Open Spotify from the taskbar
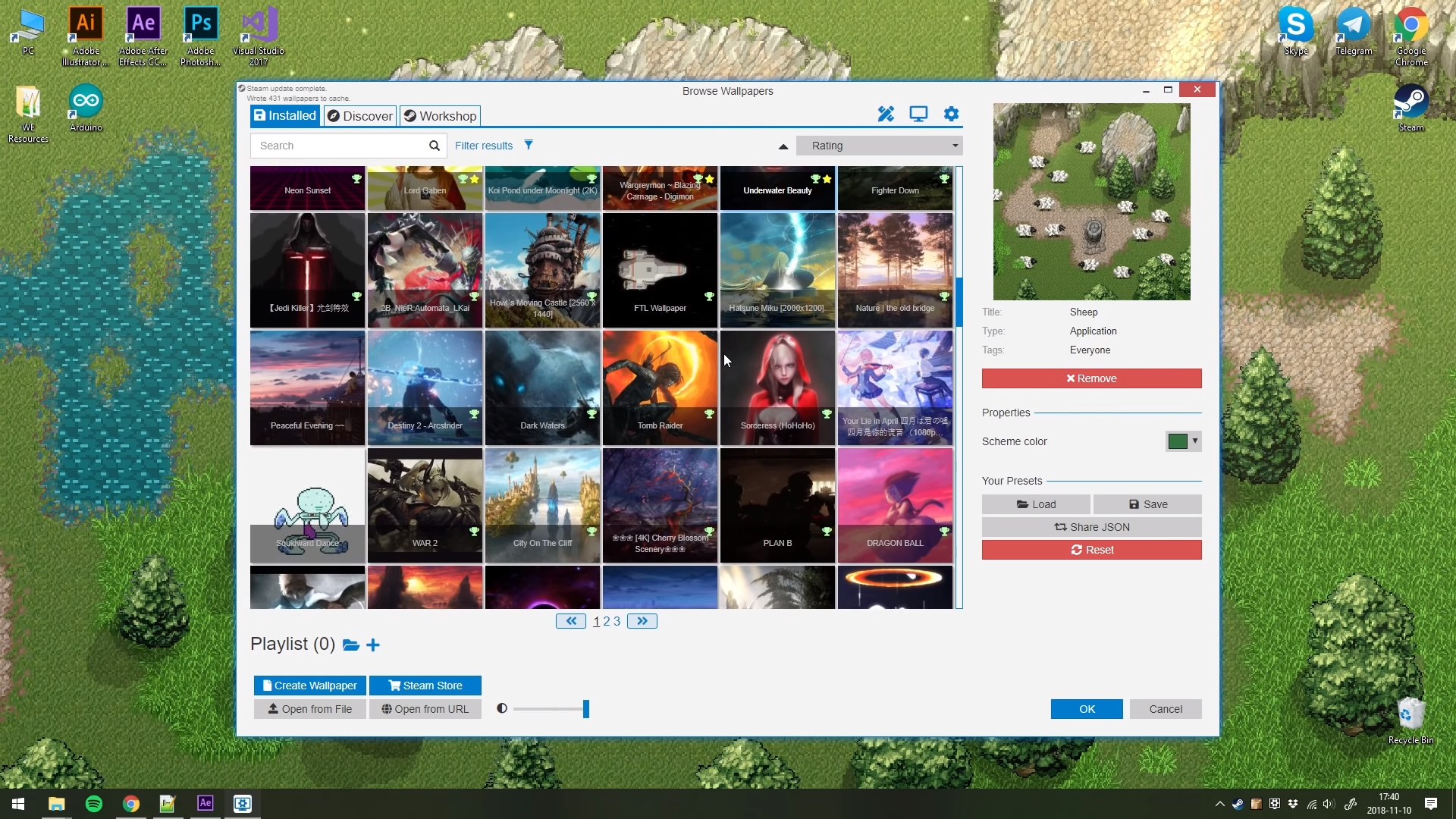 pyautogui.click(x=93, y=803)
